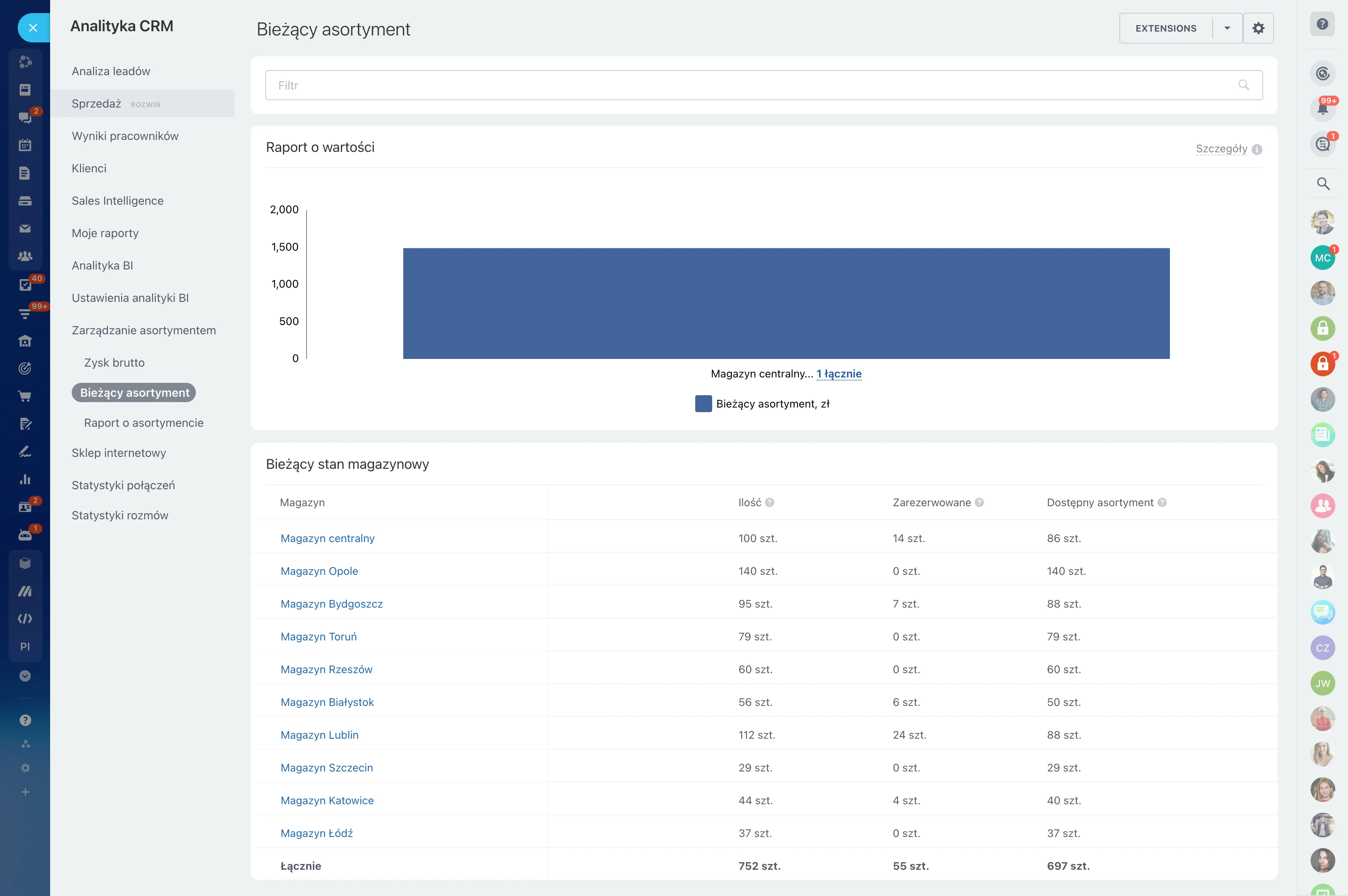Image resolution: width=1348 pixels, height=896 pixels.
Task: Open Magazyn Bydgoszcz link
Action: coord(332,604)
